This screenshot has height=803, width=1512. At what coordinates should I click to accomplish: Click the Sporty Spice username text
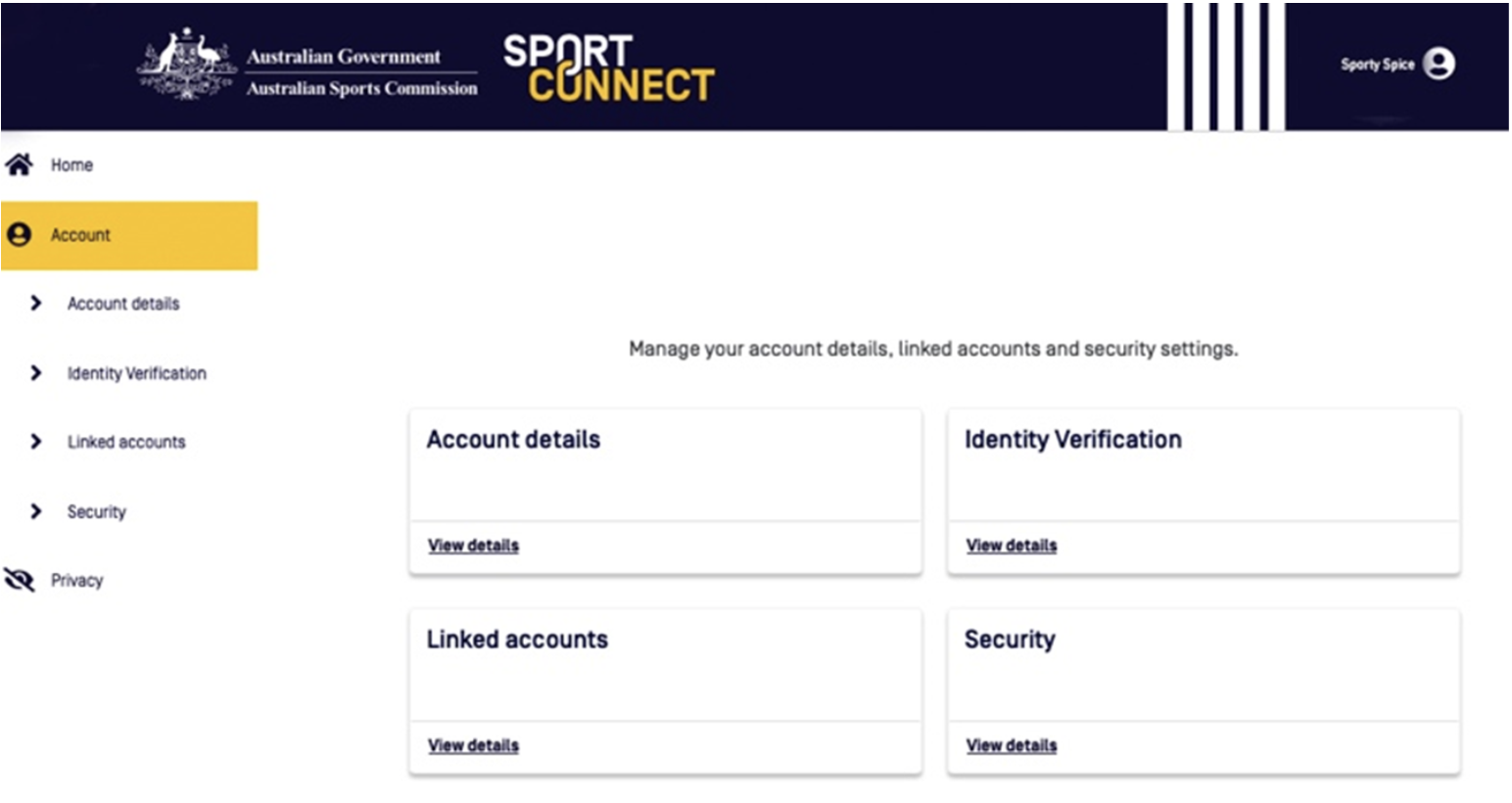click(x=1377, y=65)
